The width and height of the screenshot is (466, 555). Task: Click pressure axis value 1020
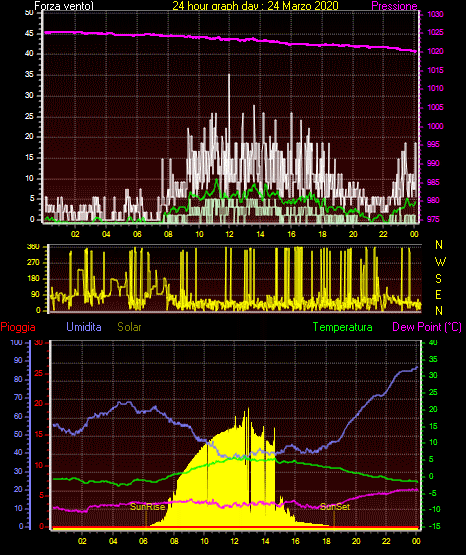click(435, 51)
